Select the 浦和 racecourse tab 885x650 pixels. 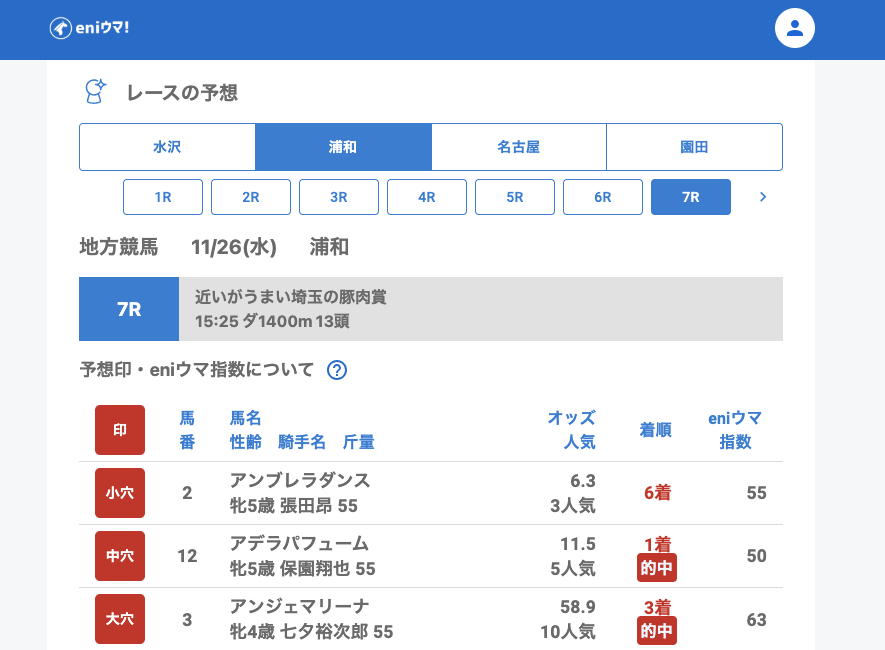[x=343, y=147]
